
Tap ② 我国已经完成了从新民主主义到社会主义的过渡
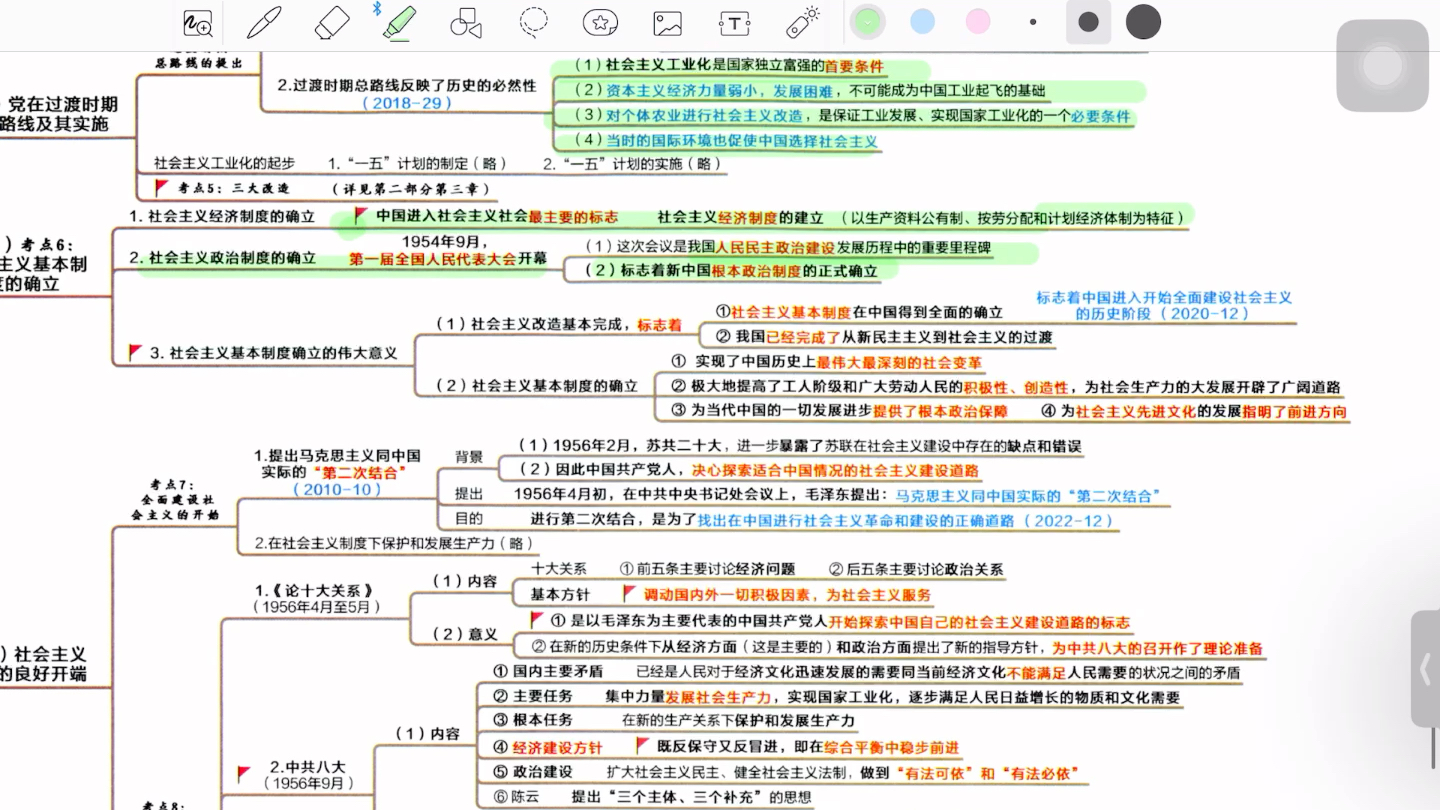pos(885,337)
